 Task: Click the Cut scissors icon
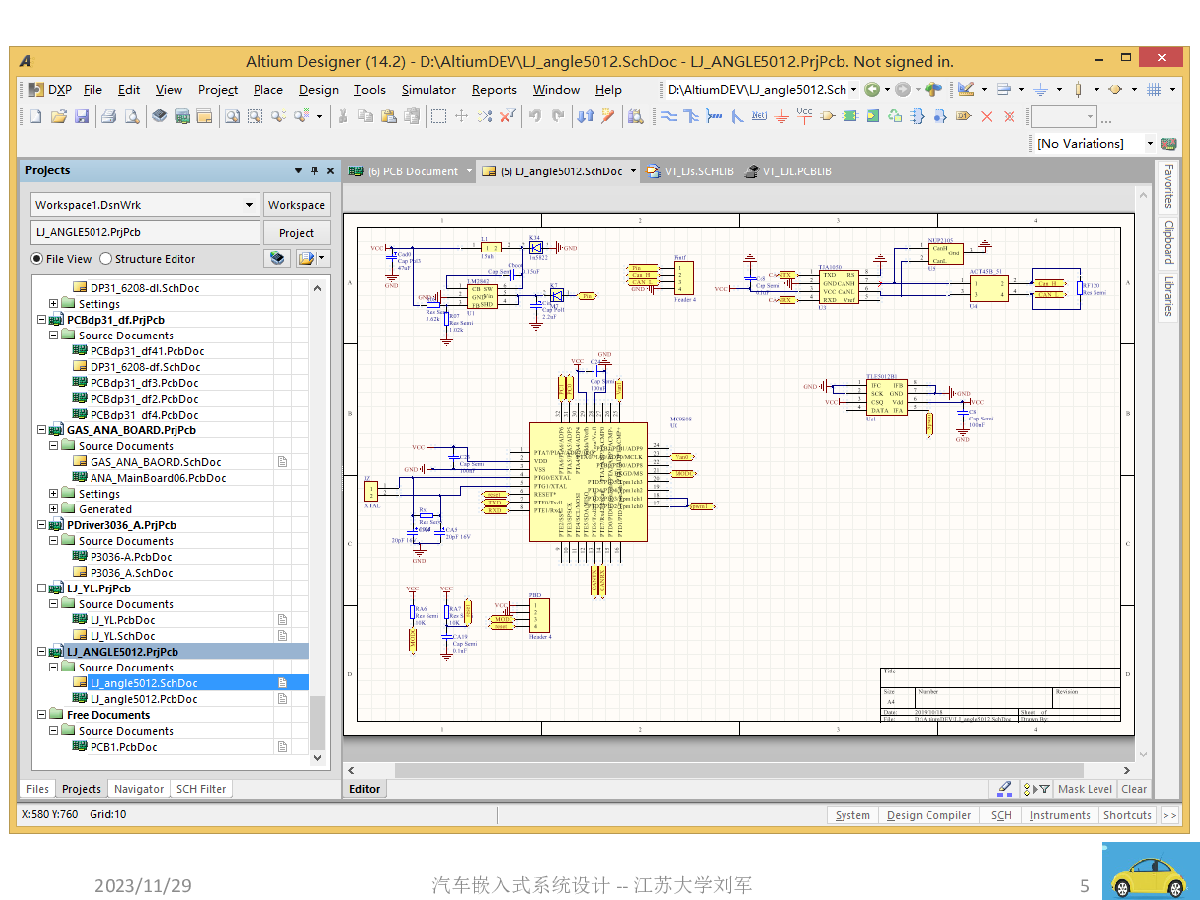pos(342,116)
